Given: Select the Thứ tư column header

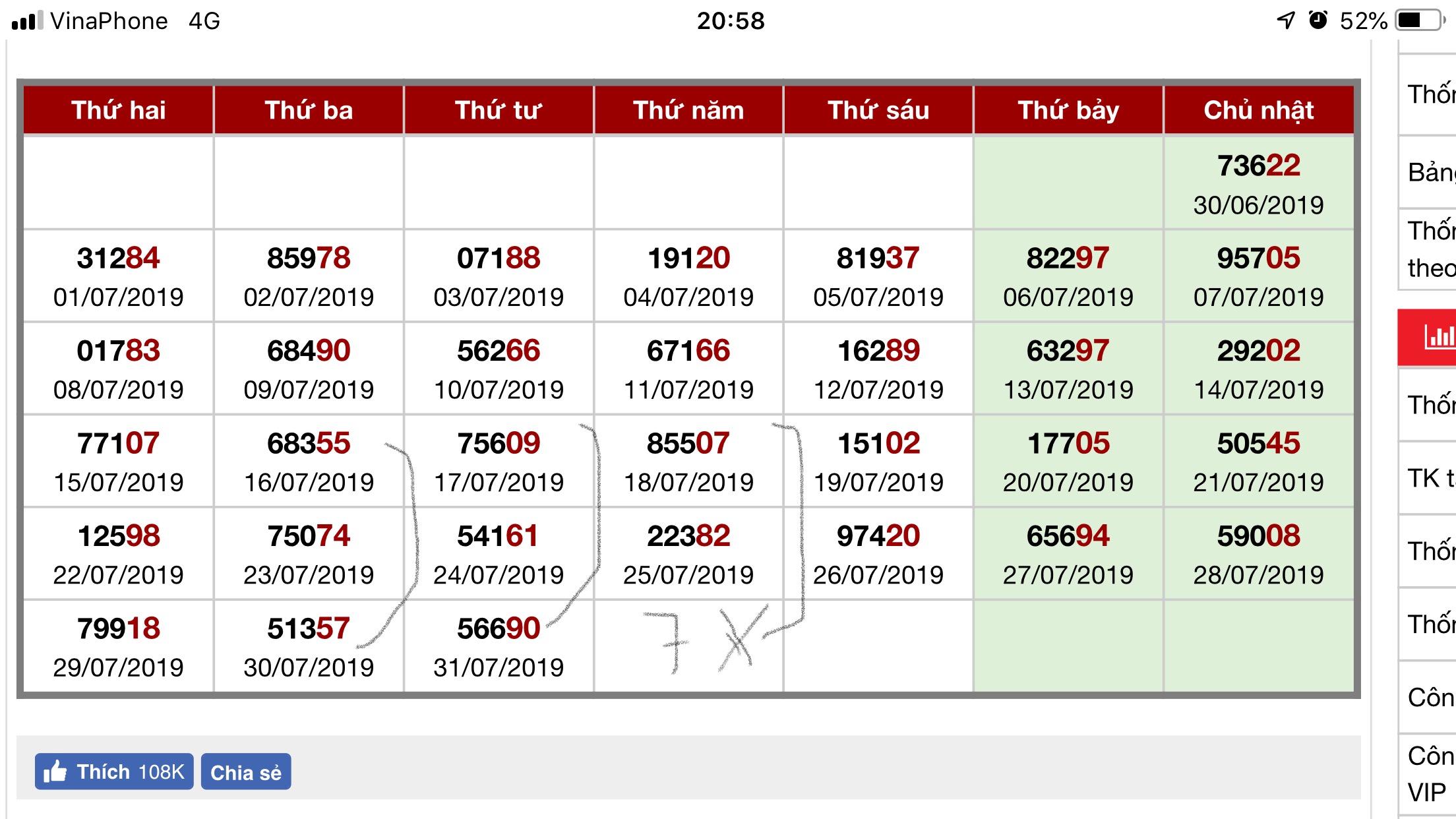Looking at the screenshot, I should (499, 110).
